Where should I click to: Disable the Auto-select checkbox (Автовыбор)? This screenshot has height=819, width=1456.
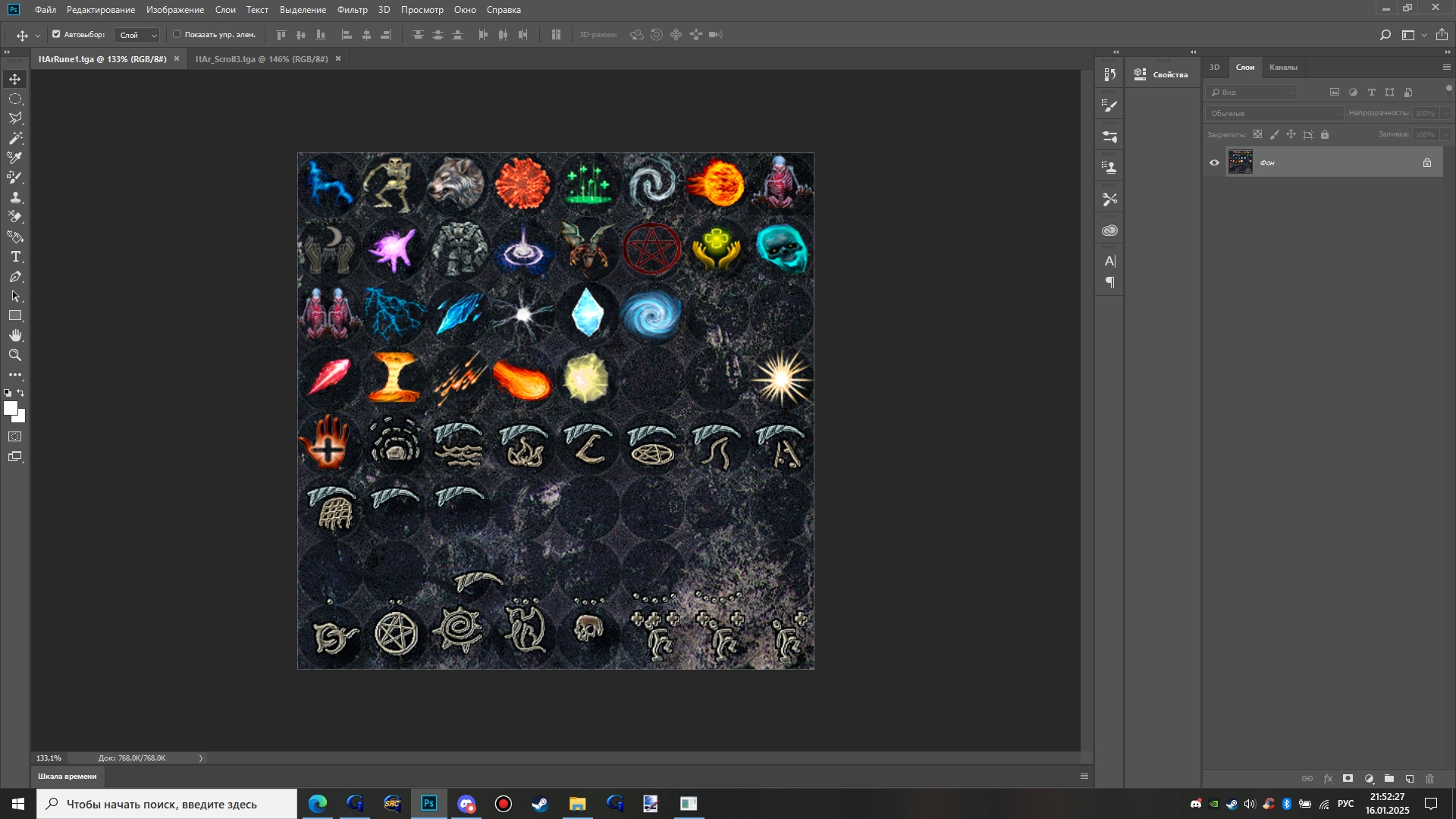[56, 34]
